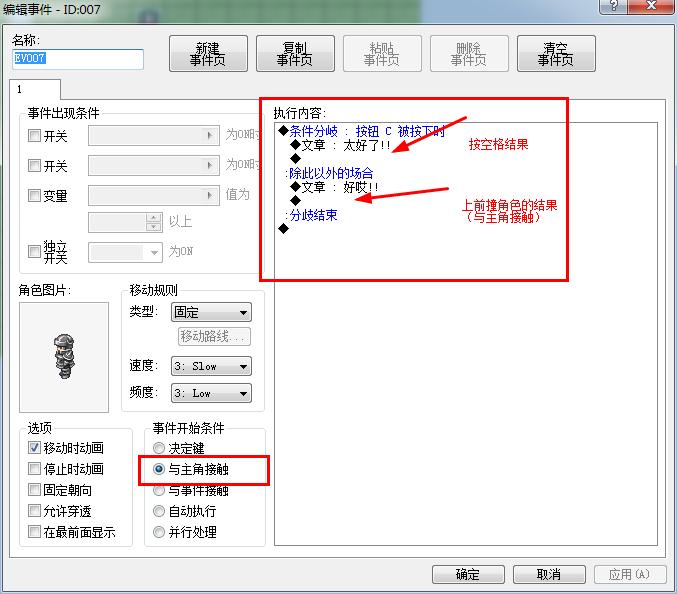This screenshot has height=594, width=677.
Task: Open the 类型 movement type dropdown
Action: (211, 312)
